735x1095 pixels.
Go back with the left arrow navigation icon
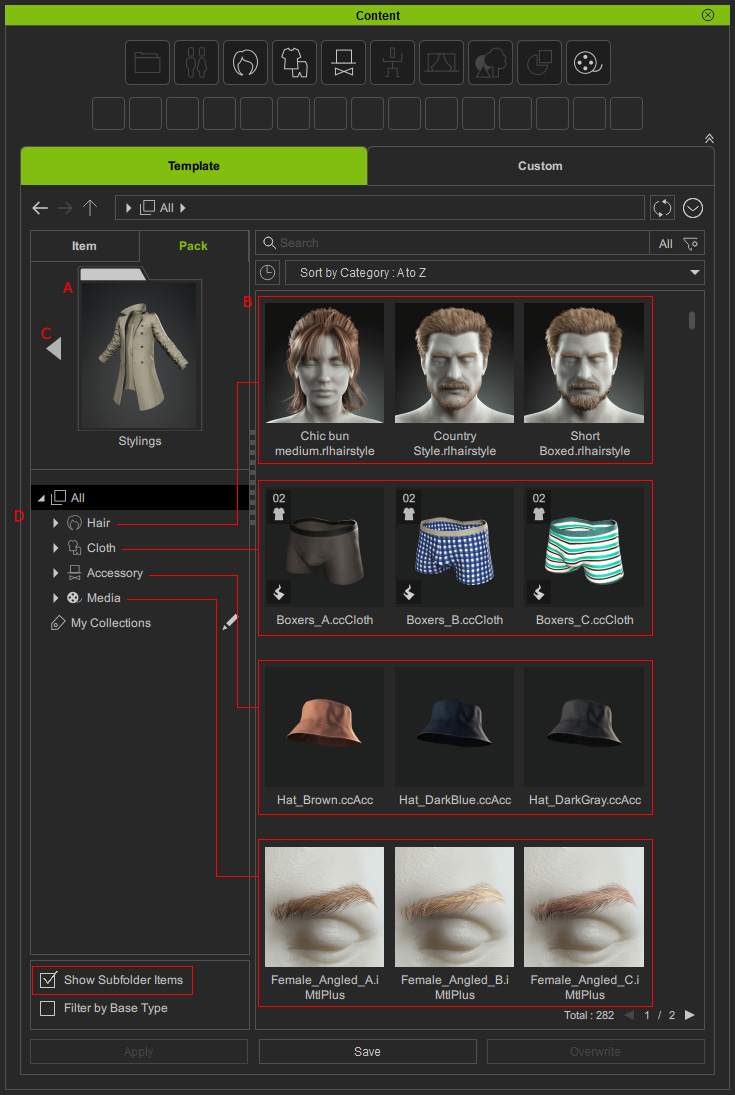click(x=40, y=208)
